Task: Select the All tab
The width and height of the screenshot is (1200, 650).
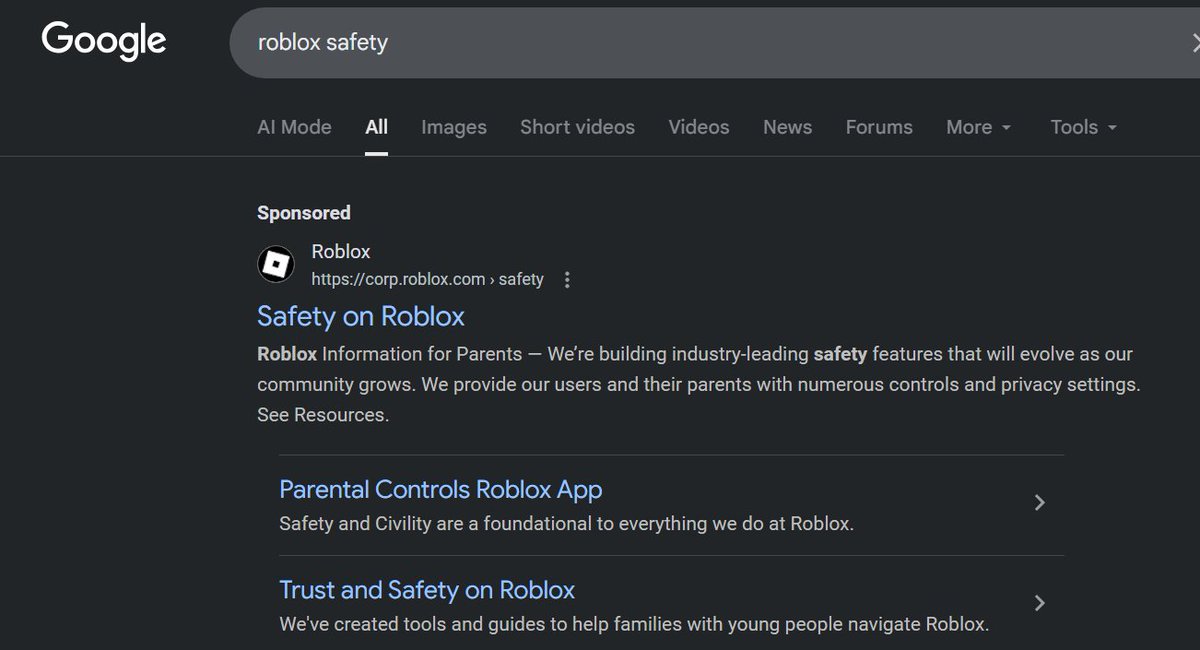Action: [376, 127]
